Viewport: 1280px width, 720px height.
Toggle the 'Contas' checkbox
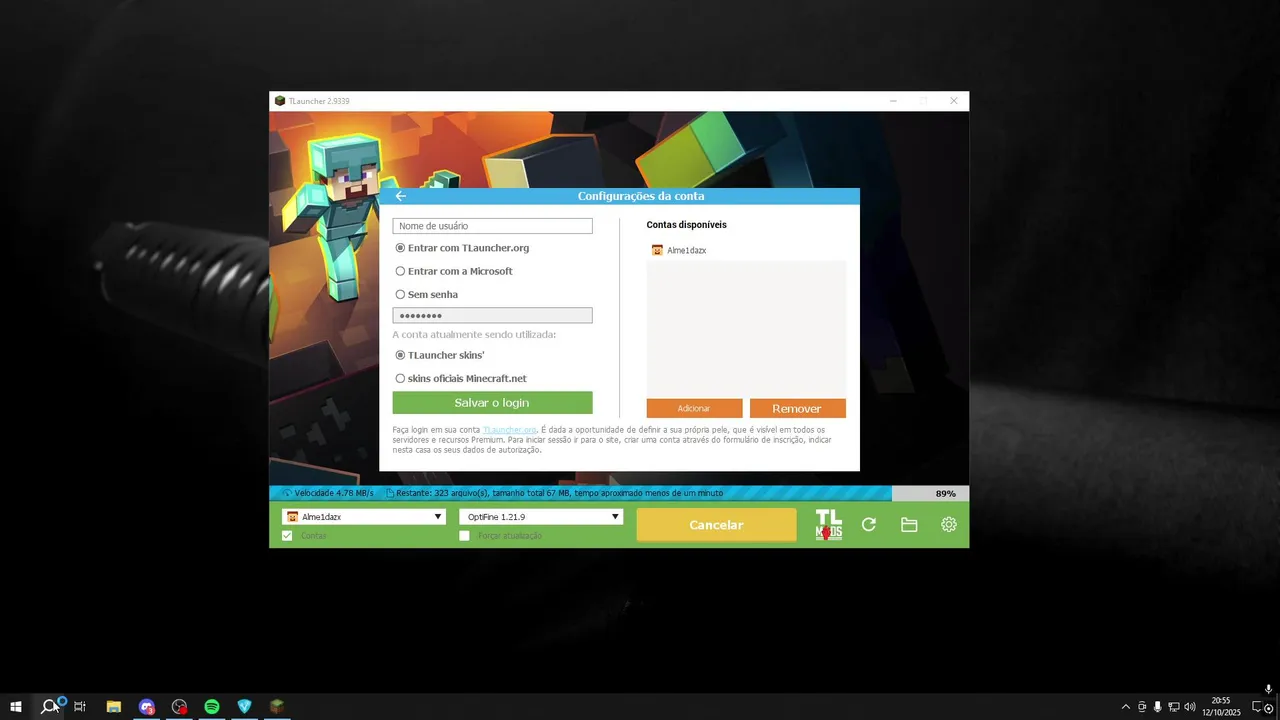287,536
